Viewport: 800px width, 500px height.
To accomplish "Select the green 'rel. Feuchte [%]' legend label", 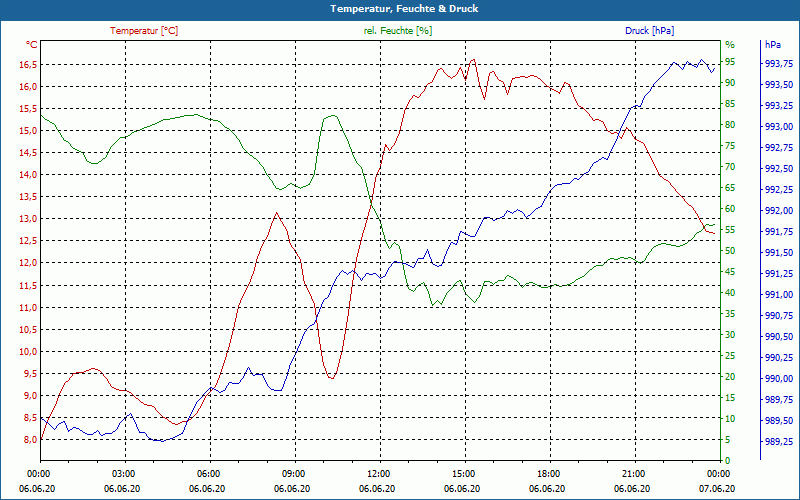I will pos(398,31).
